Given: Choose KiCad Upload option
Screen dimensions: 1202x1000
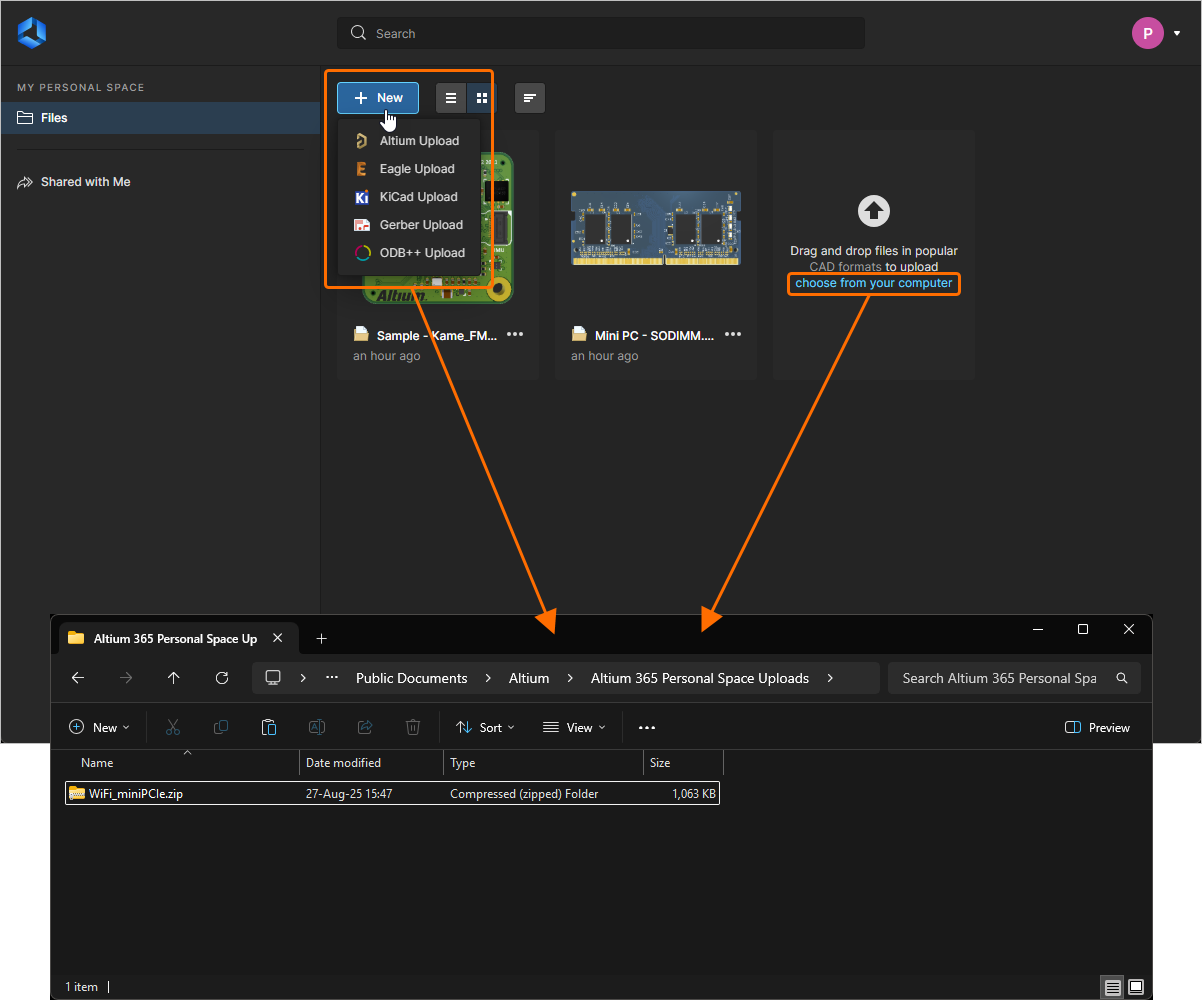Looking at the screenshot, I should tap(418, 197).
